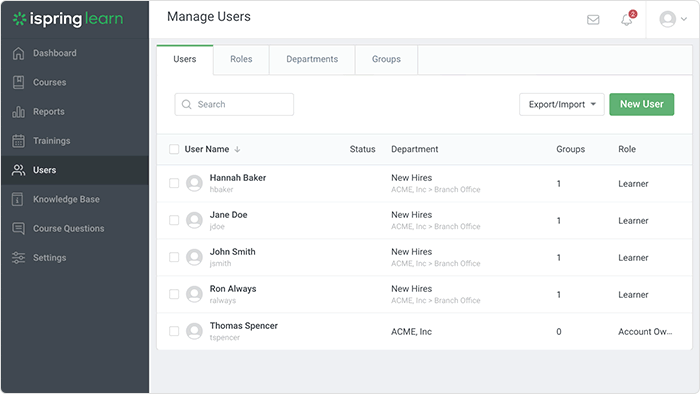
Task: Expand the account menu chevron
Action: click(x=683, y=19)
